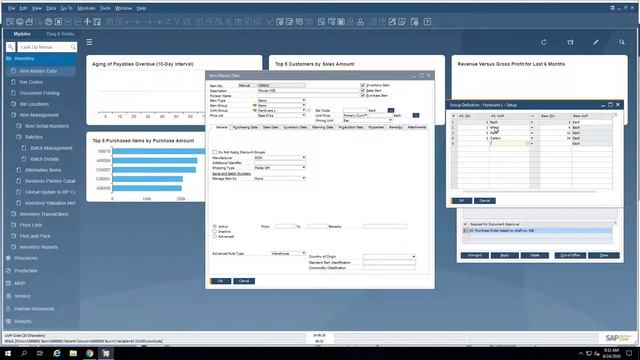Open Bin Locations in sidebar

pyautogui.click(x=34, y=104)
